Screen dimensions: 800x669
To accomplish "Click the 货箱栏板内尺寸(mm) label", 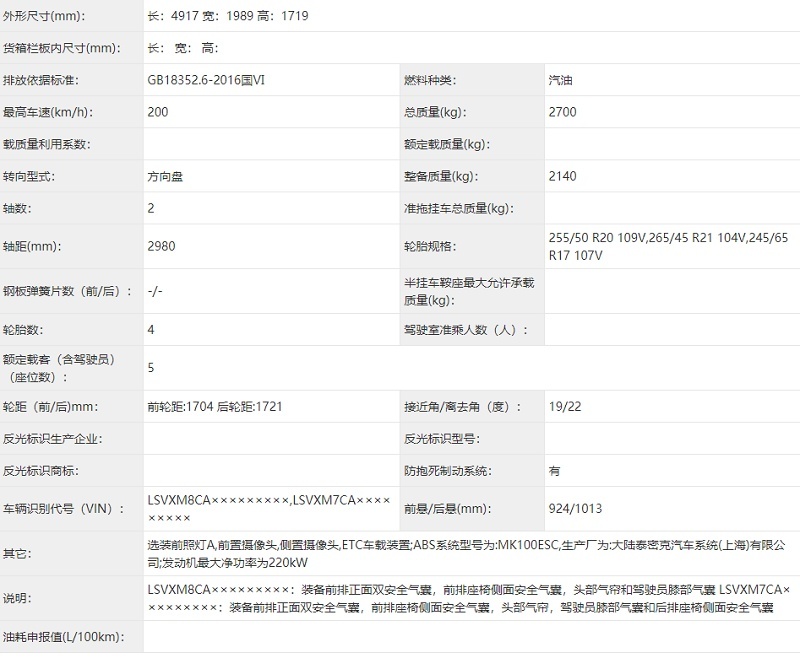I will click(x=62, y=48).
